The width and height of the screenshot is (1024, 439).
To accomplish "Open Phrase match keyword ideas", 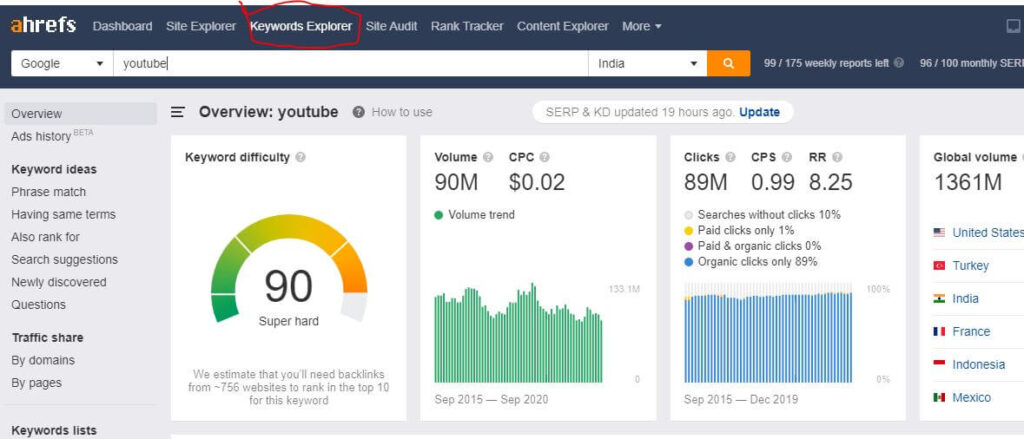I will point(48,192).
